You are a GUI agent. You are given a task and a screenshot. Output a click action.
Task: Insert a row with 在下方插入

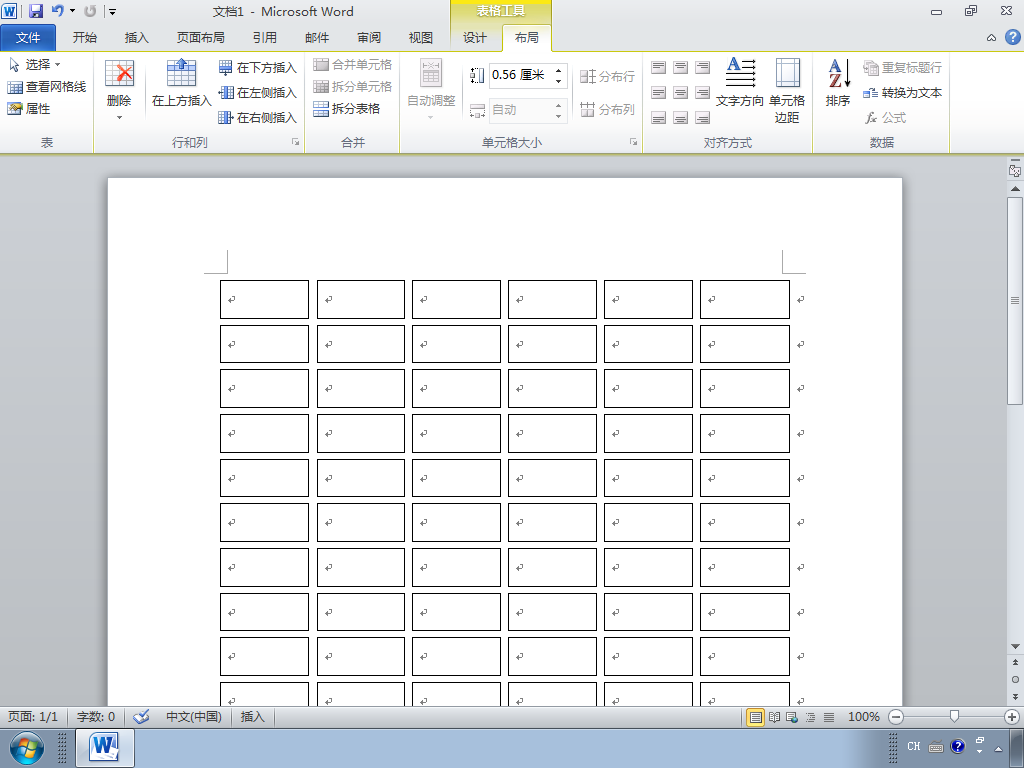click(257, 67)
